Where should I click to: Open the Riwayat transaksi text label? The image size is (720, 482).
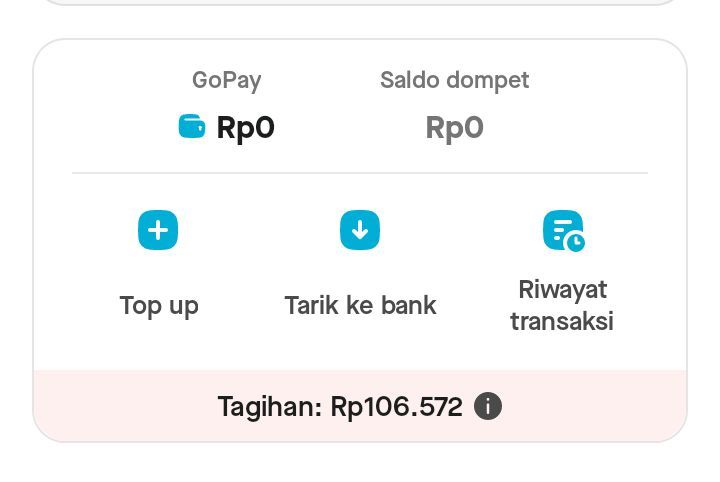pos(562,305)
